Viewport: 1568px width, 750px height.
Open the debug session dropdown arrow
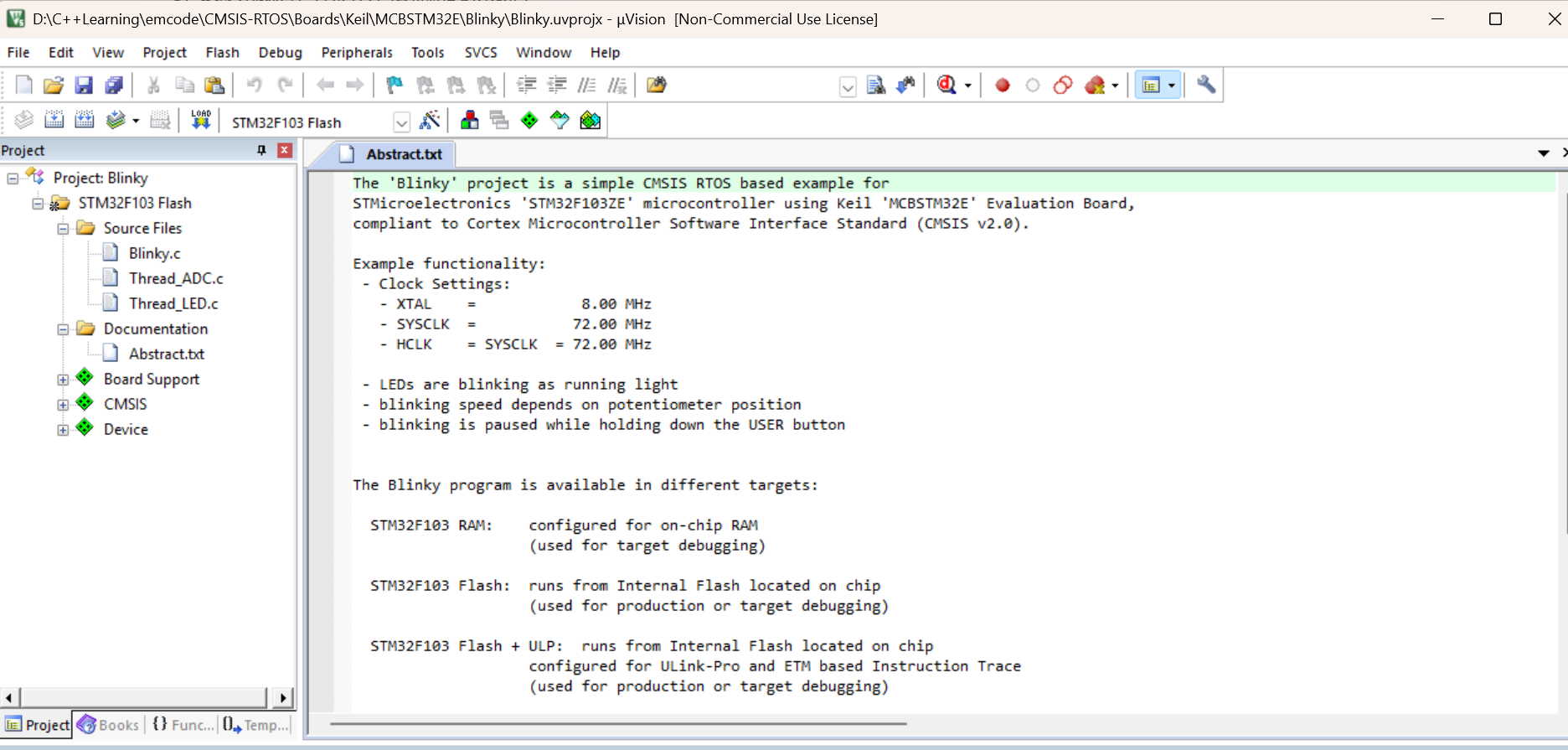[968, 85]
